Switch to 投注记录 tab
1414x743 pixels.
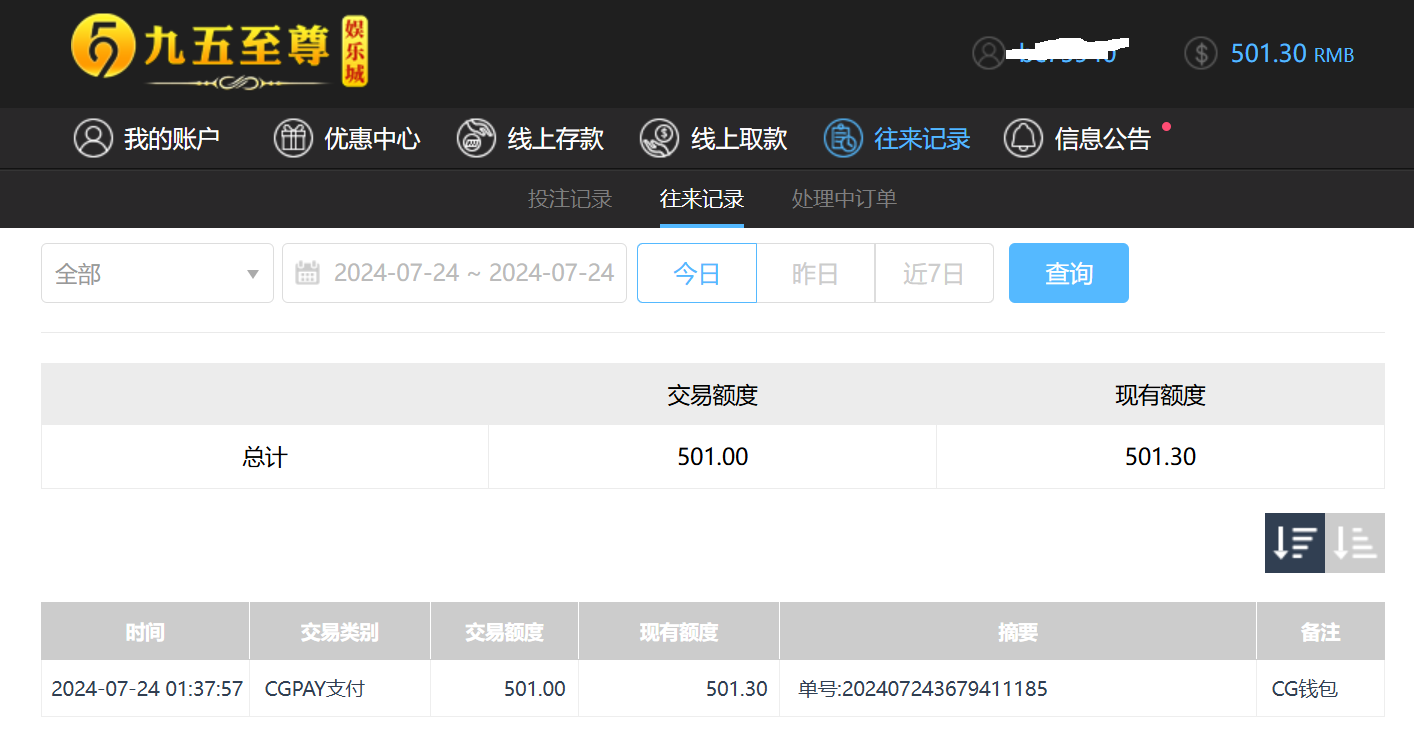click(x=570, y=199)
